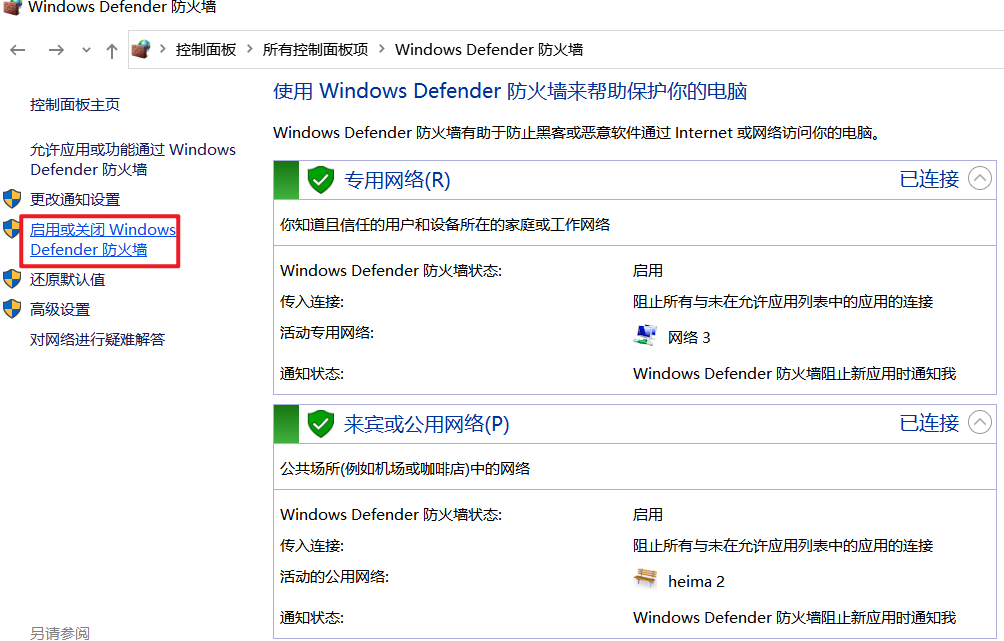Screen dimensions: 1004x641
Task: Go back with the left arrow button
Action: tap(18, 50)
